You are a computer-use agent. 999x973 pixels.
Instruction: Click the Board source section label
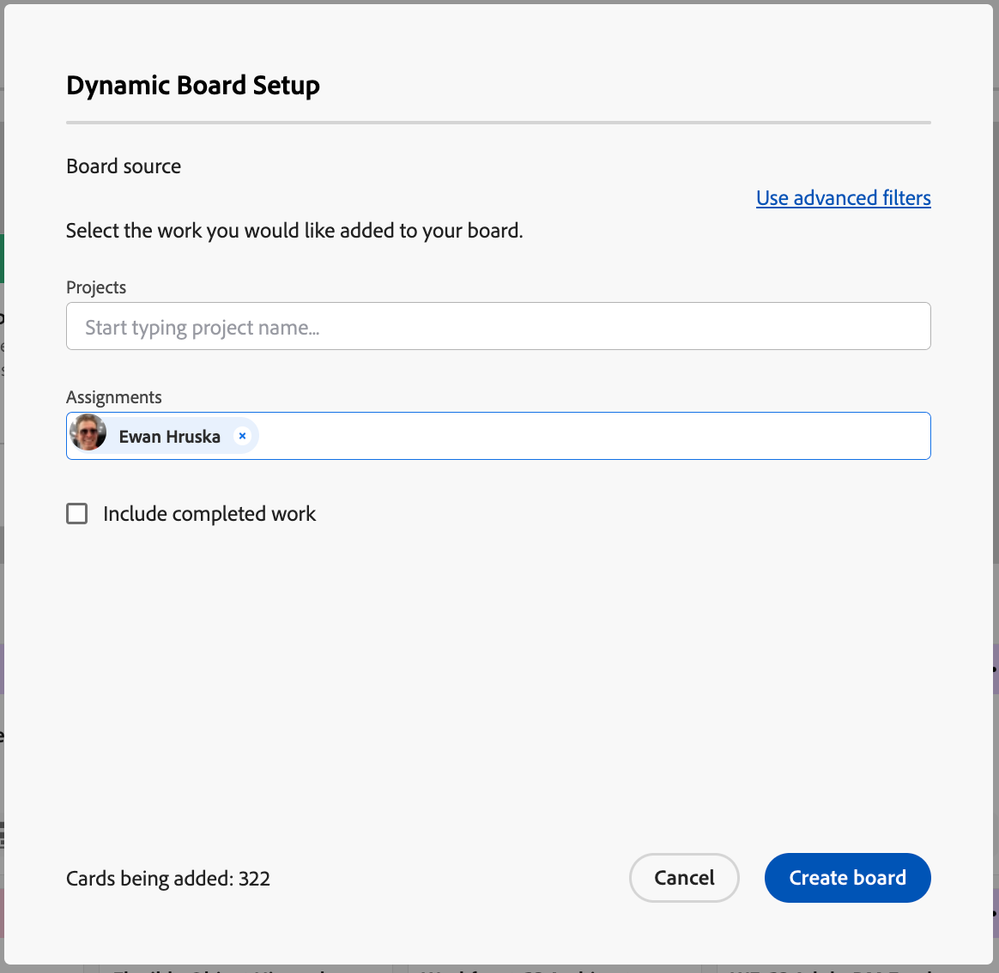123,166
